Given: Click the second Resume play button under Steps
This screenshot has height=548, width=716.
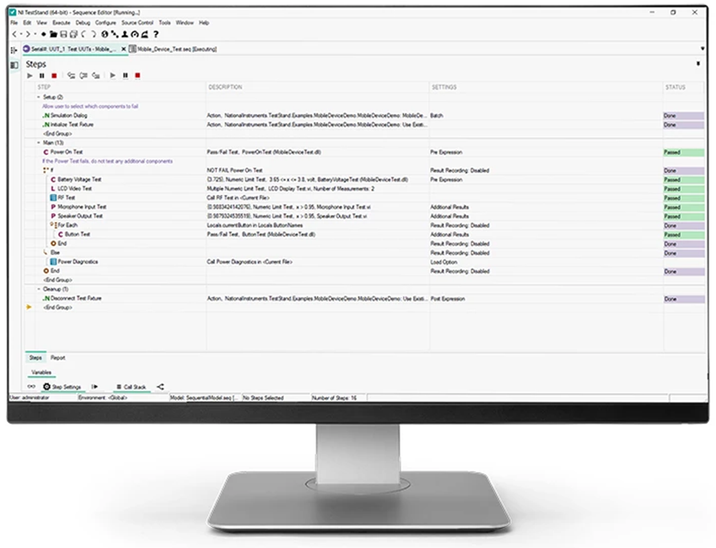Looking at the screenshot, I should 113,76.
